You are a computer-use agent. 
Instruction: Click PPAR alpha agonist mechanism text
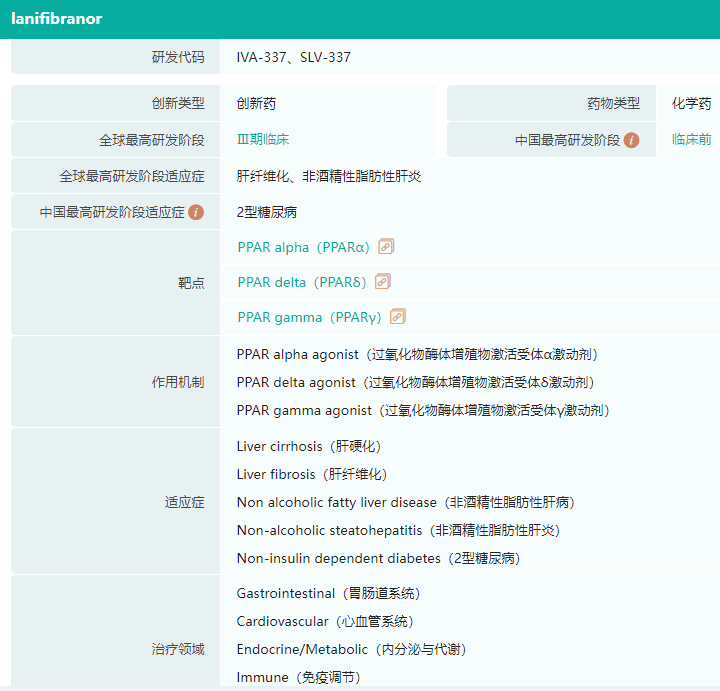pos(417,354)
